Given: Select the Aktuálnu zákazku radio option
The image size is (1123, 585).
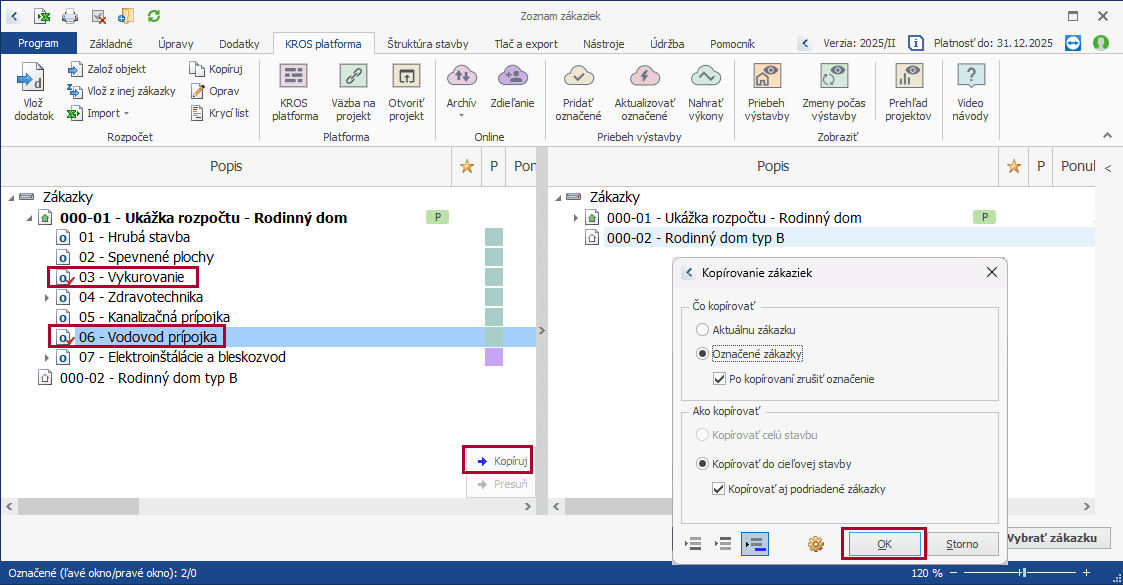Looking at the screenshot, I should 702,329.
